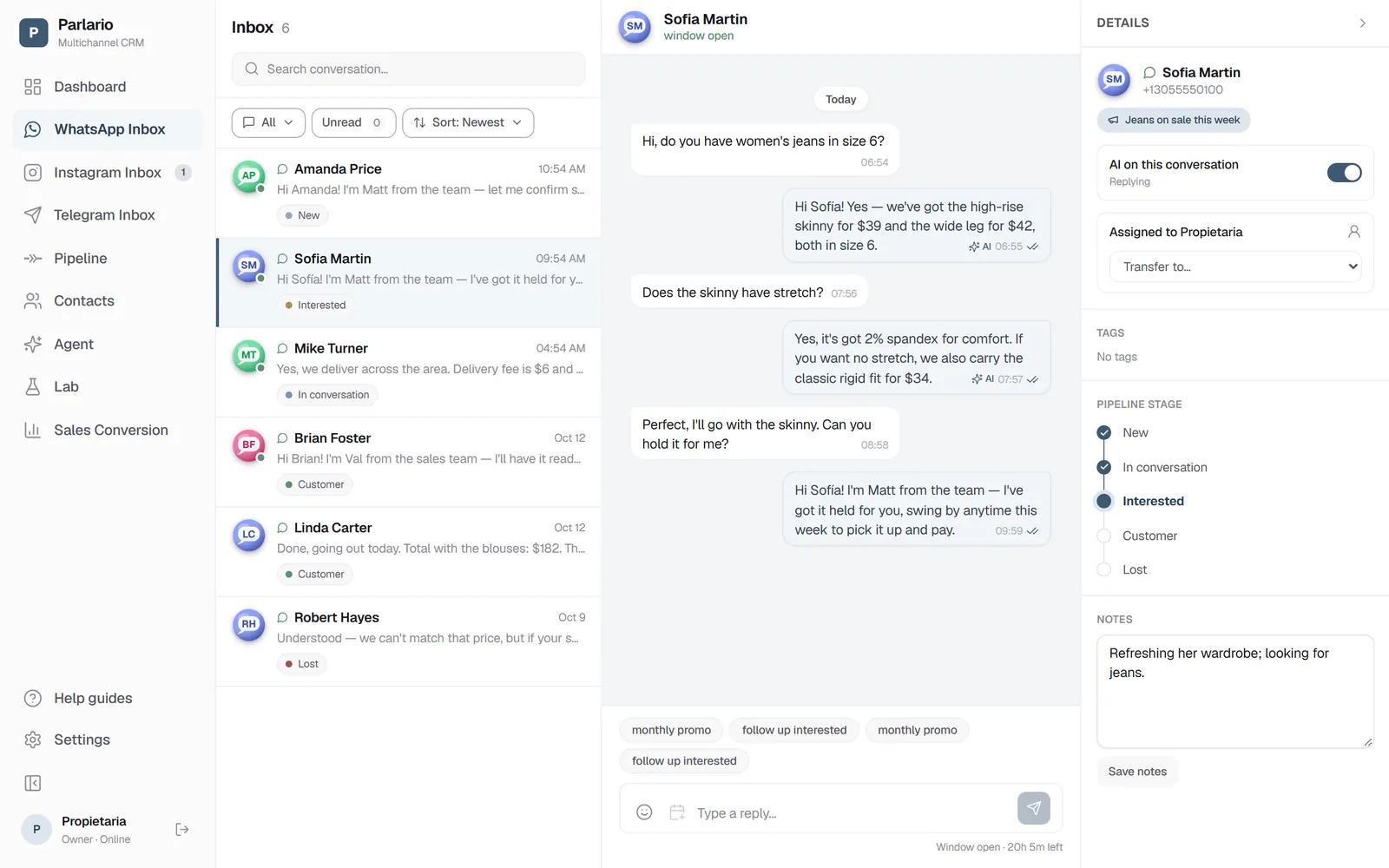Open the Dashboard page
The width and height of the screenshot is (1389, 868).
108,87
